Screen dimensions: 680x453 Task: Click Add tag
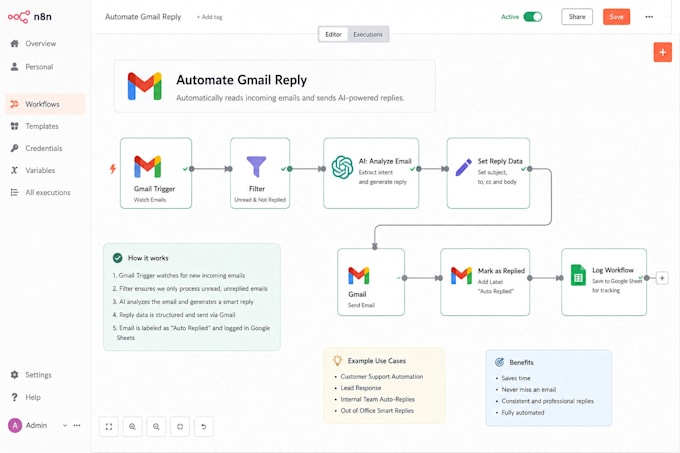tap(209, 17)
